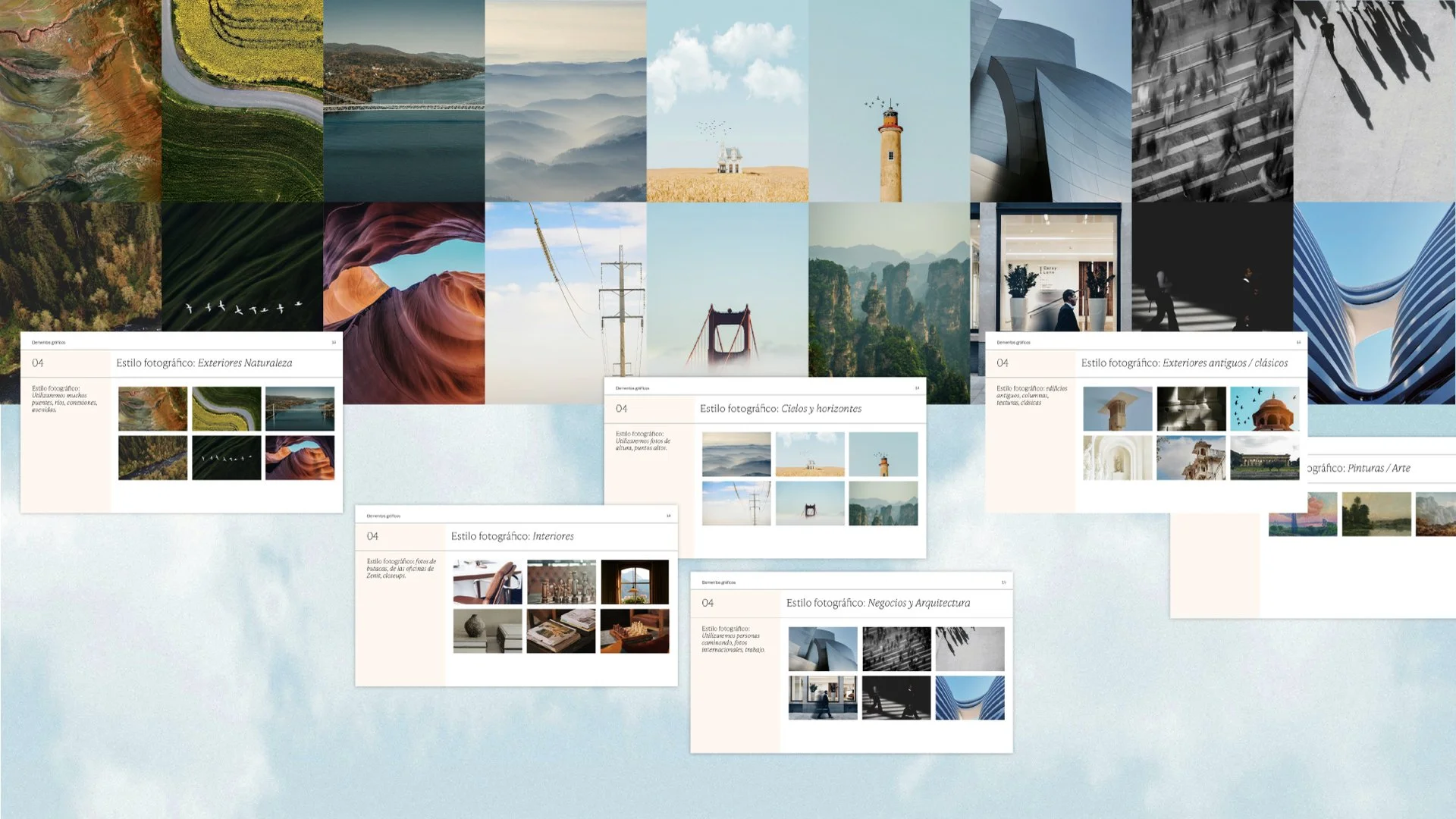Select the large curved metal building photo
This screenshot has height=819, width=1456.
click(x=1051, y=101)
